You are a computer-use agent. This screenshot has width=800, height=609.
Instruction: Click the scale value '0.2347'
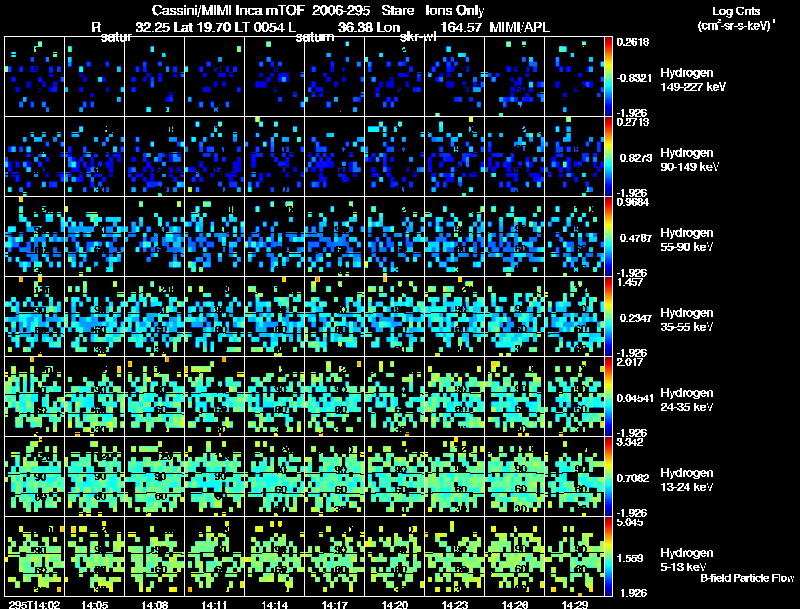coord(636,318)
